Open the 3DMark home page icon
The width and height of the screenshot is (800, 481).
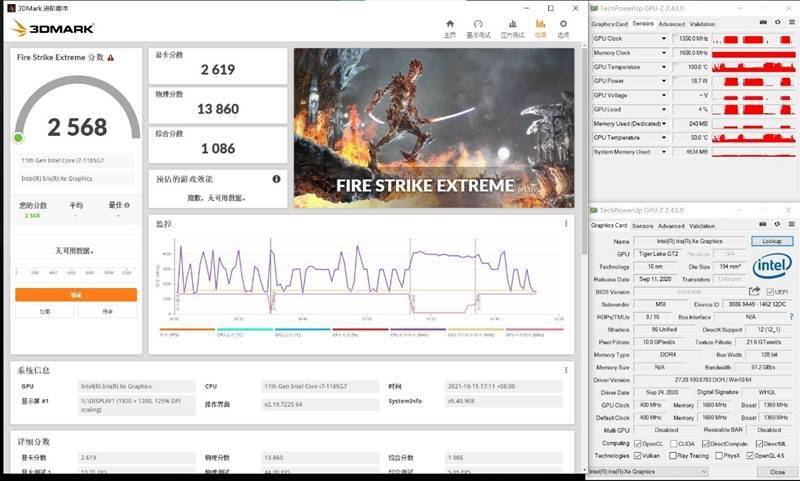pyautogui.click(x=450, y=24)
